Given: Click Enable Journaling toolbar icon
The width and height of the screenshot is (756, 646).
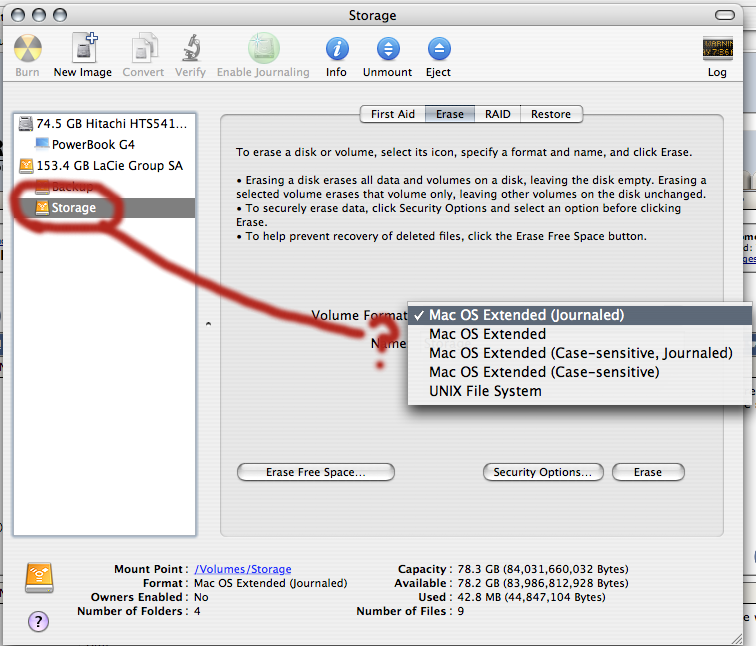Looking at the screenshot, I should [x=264, y=48].
